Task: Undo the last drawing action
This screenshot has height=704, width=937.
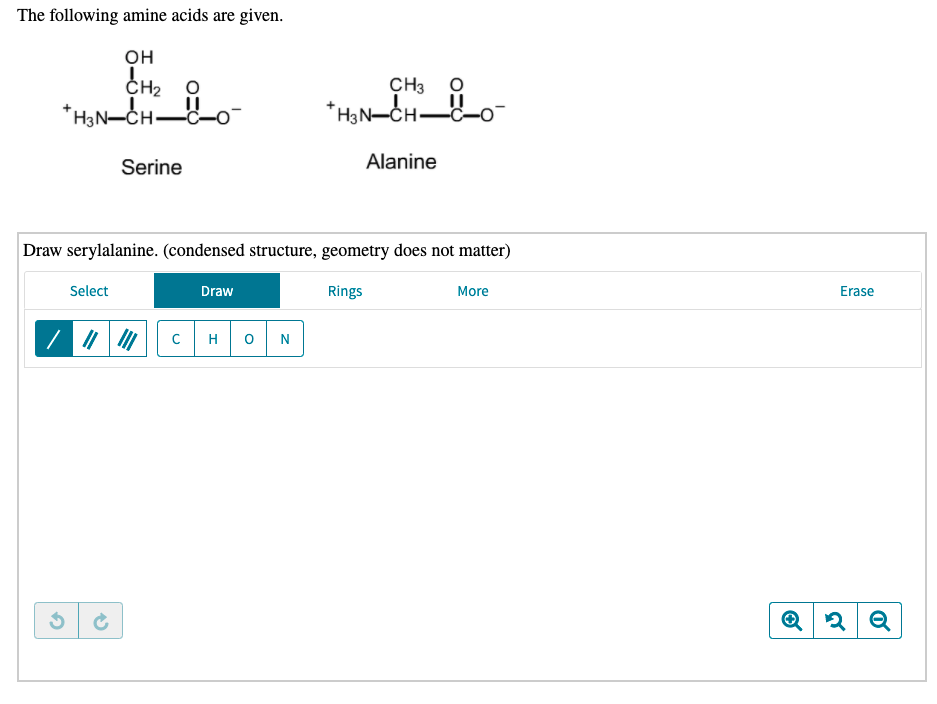Action: click(58, 620)
